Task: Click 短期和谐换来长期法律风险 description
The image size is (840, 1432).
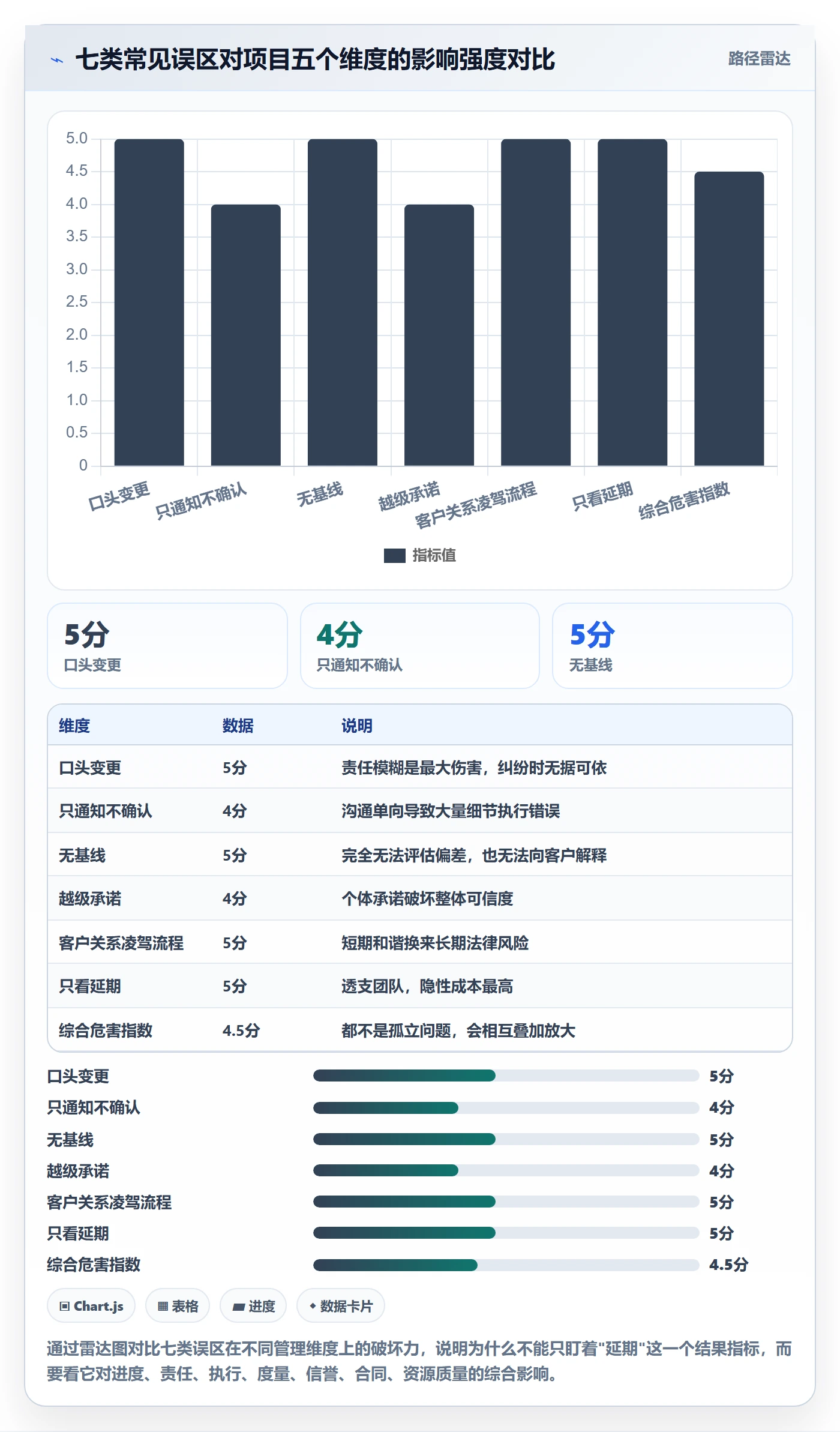Action: coord(435,943)
